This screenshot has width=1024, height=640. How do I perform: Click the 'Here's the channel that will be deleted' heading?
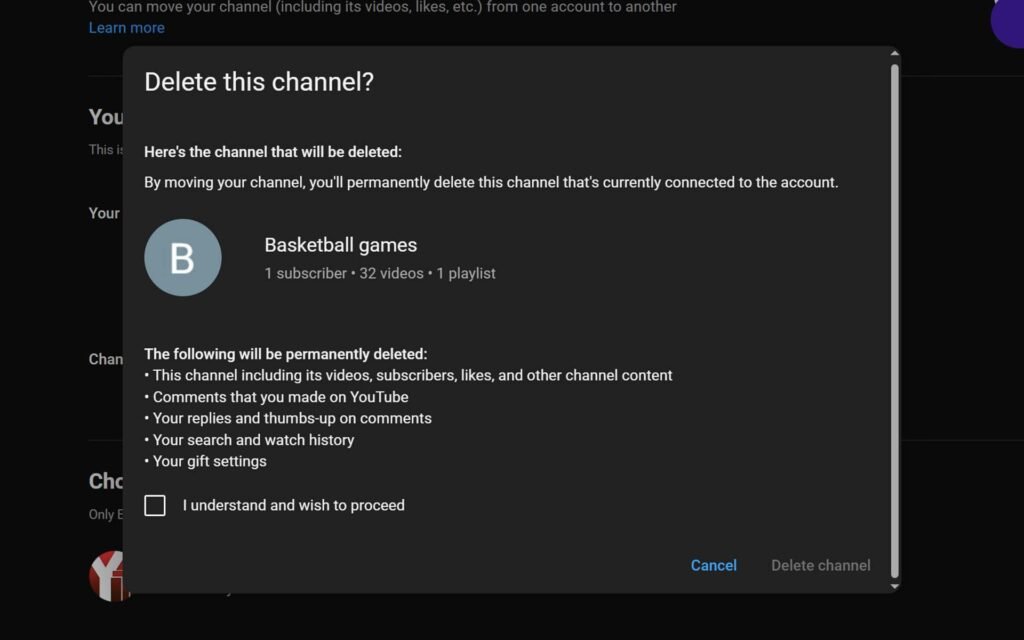click(273, 152)
